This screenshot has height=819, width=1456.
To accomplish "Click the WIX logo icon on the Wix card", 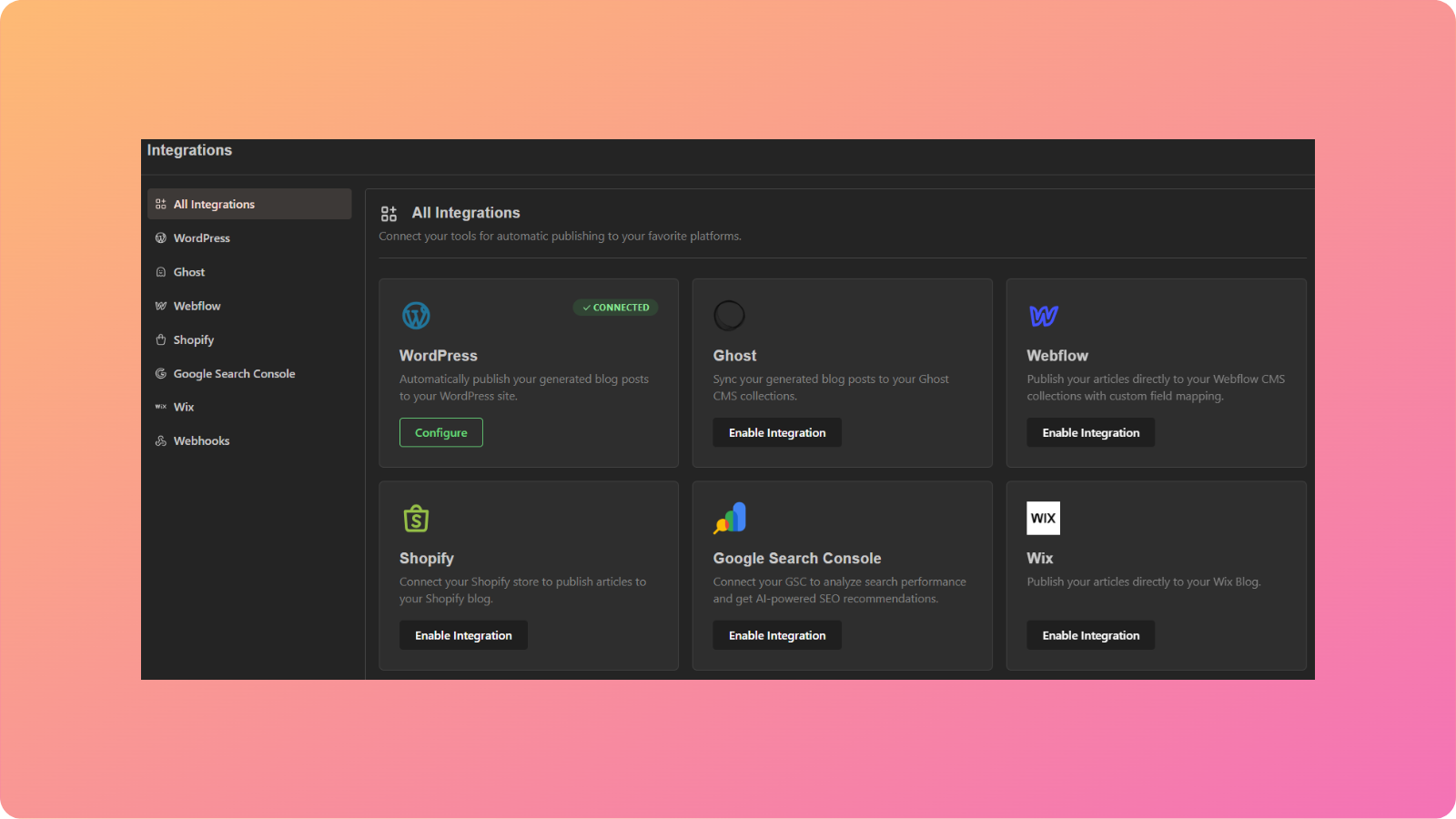I will (x=1043, y=518).
